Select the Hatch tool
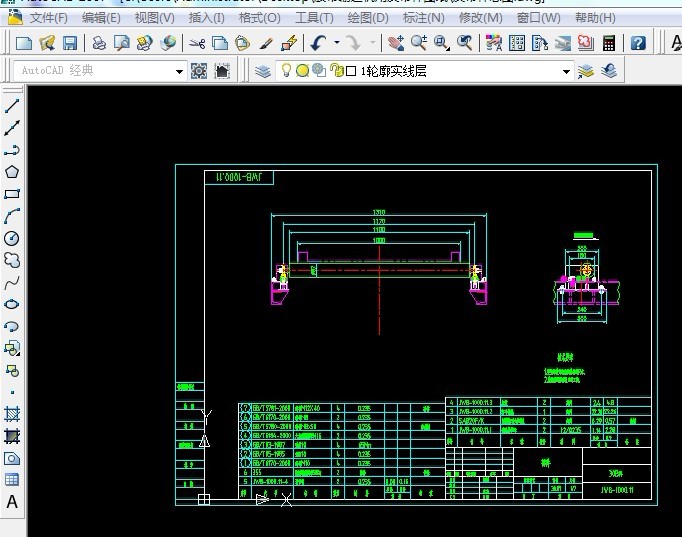 (x=12, y=414)
